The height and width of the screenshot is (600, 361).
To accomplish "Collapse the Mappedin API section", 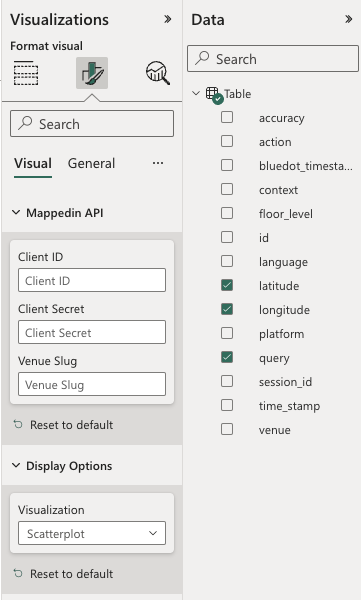I will [x=16, y=212].
